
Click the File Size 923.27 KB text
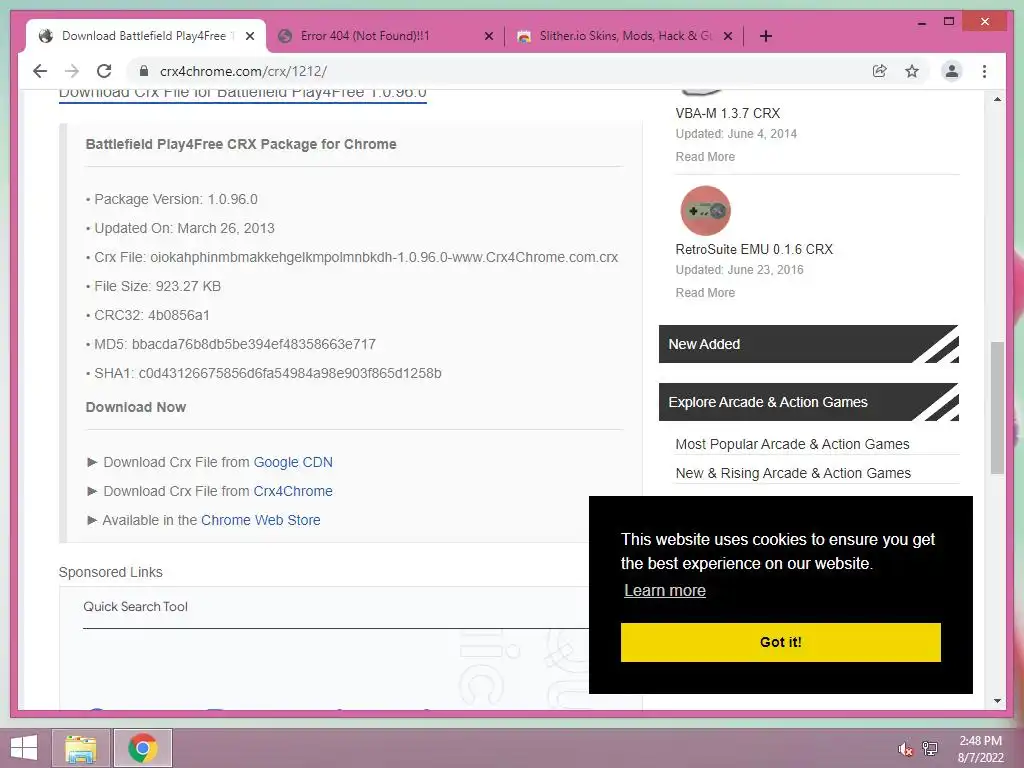pyautogui.click(x=157, y=286)
